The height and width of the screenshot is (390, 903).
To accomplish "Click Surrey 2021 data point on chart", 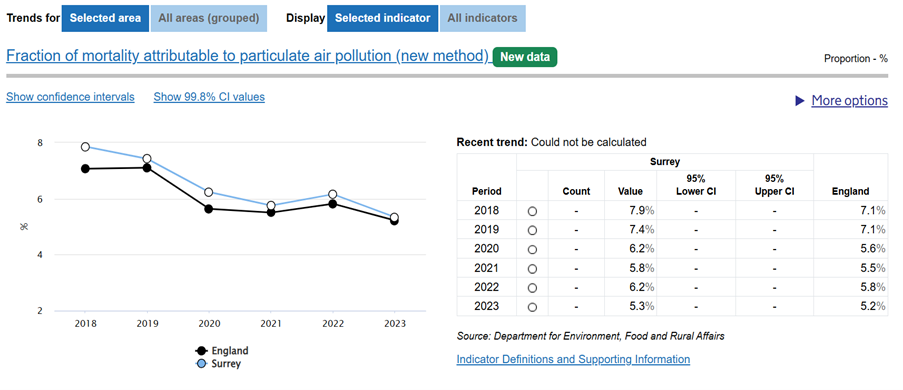I will click(271, 205).
